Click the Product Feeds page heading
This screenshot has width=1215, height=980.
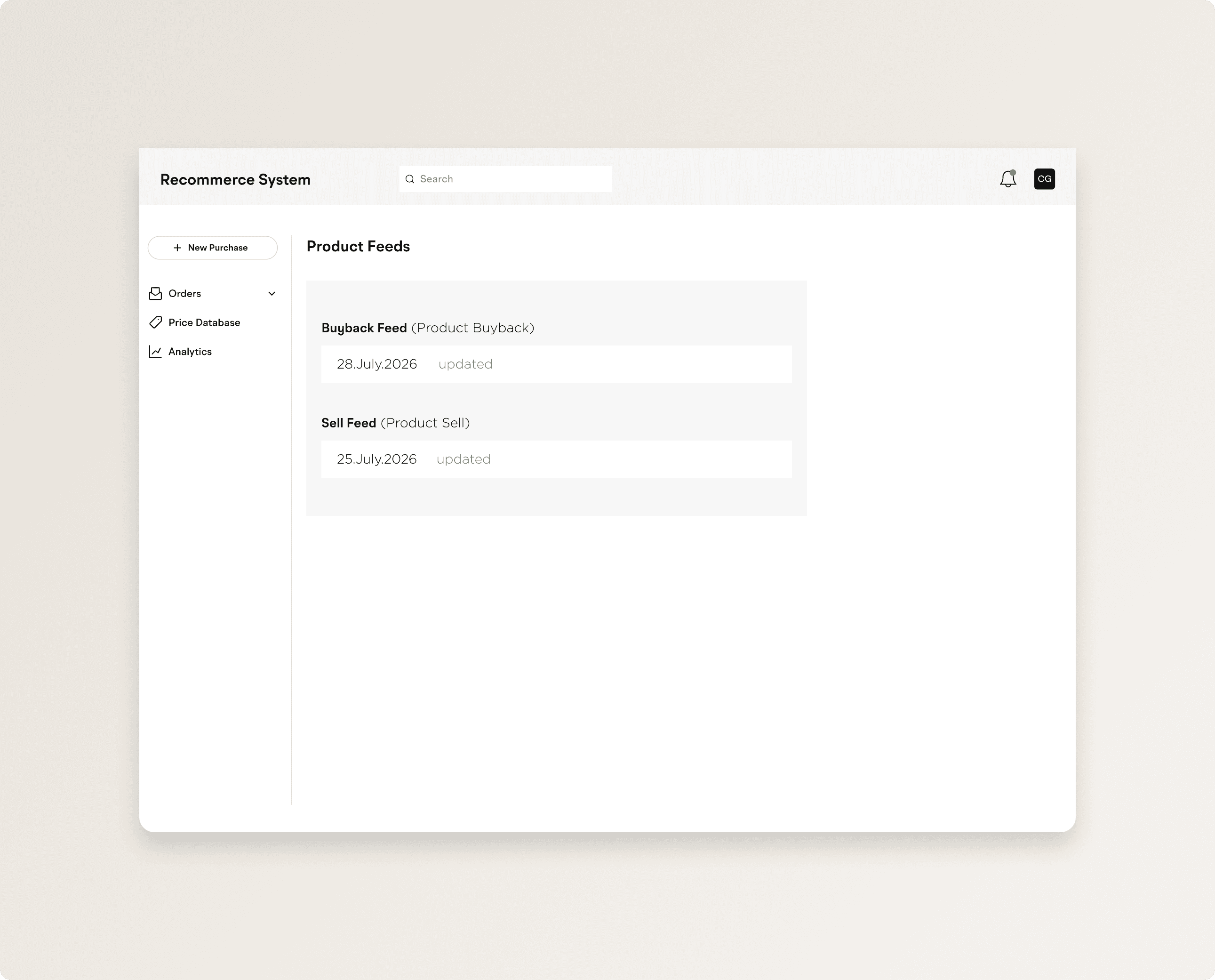(358, 247)
